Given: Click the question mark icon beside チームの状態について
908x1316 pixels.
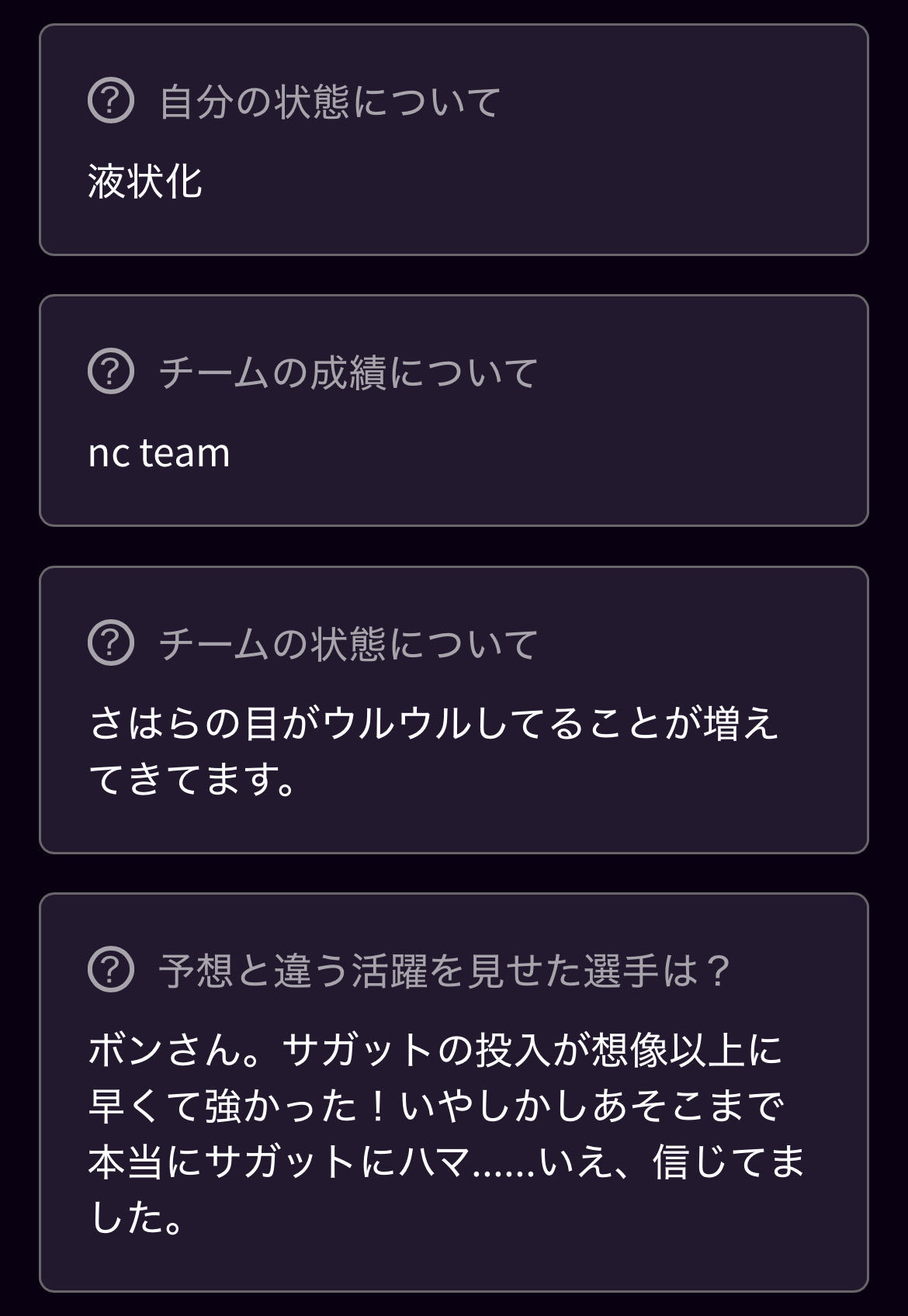Looking at the screenshot, I should (111, 643).
